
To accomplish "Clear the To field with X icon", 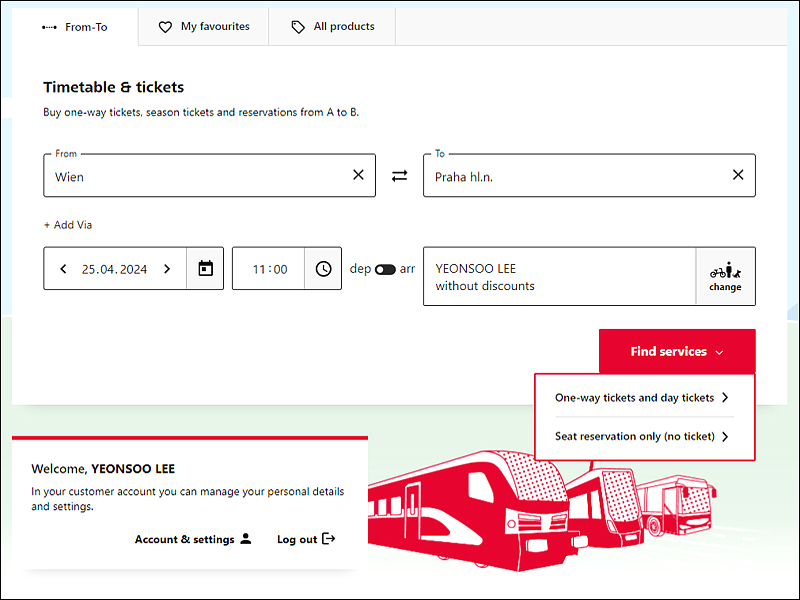I will click(738, 175).
